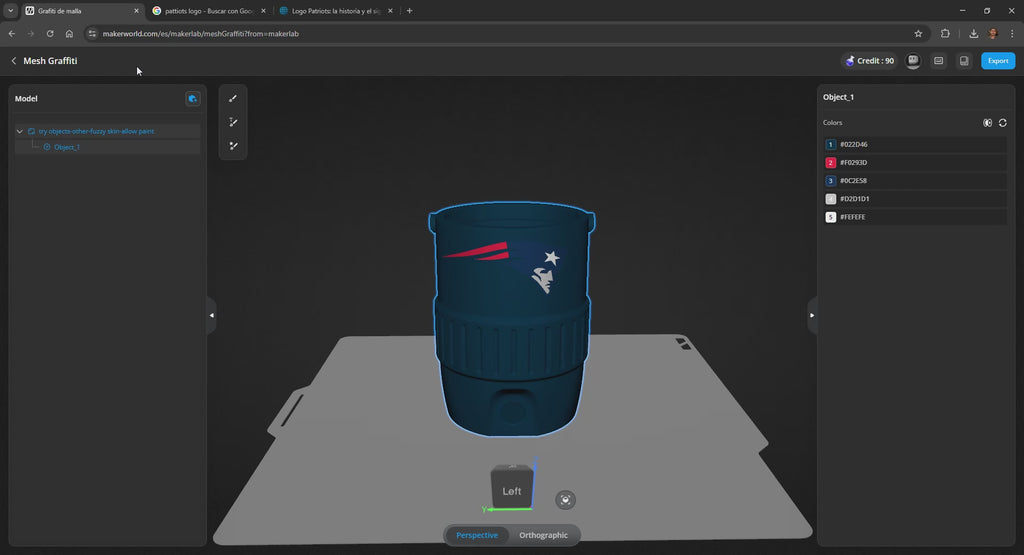Click the color contrast icon next to Colors
The image size is (1024, 555).
click(x=987, y=123)
